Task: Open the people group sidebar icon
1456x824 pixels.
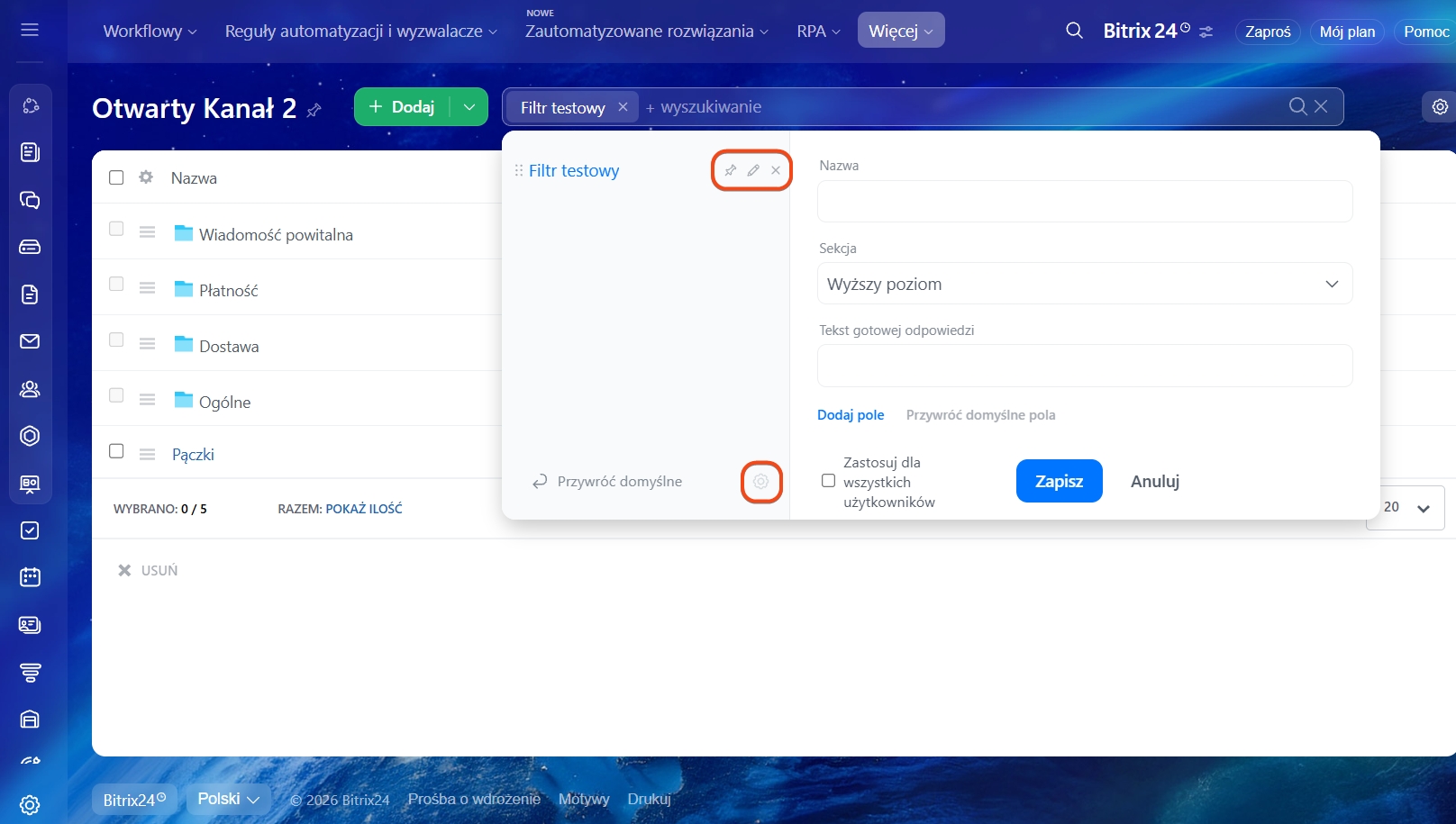Action: coord(30,389)
